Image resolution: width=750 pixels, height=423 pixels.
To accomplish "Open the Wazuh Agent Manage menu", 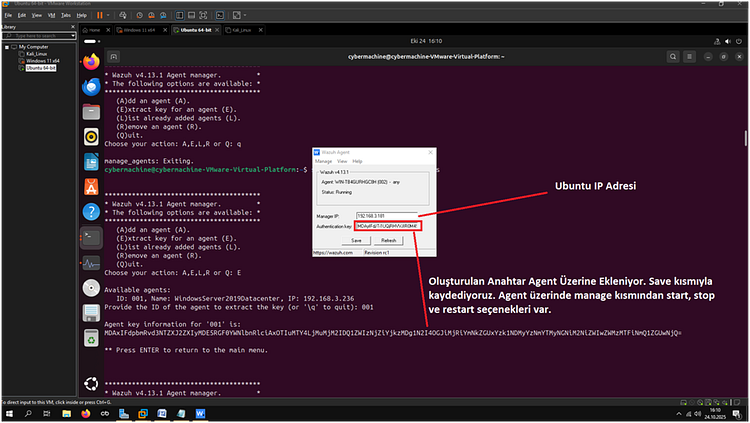I will point(323,162).
